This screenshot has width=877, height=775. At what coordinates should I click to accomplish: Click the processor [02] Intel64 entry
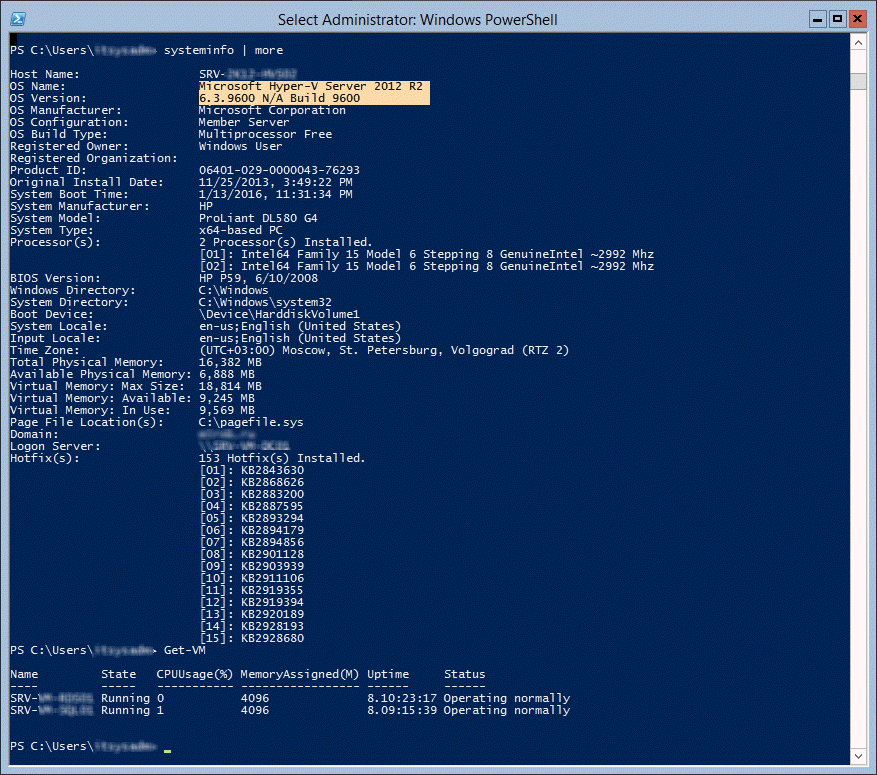(427, 266)
